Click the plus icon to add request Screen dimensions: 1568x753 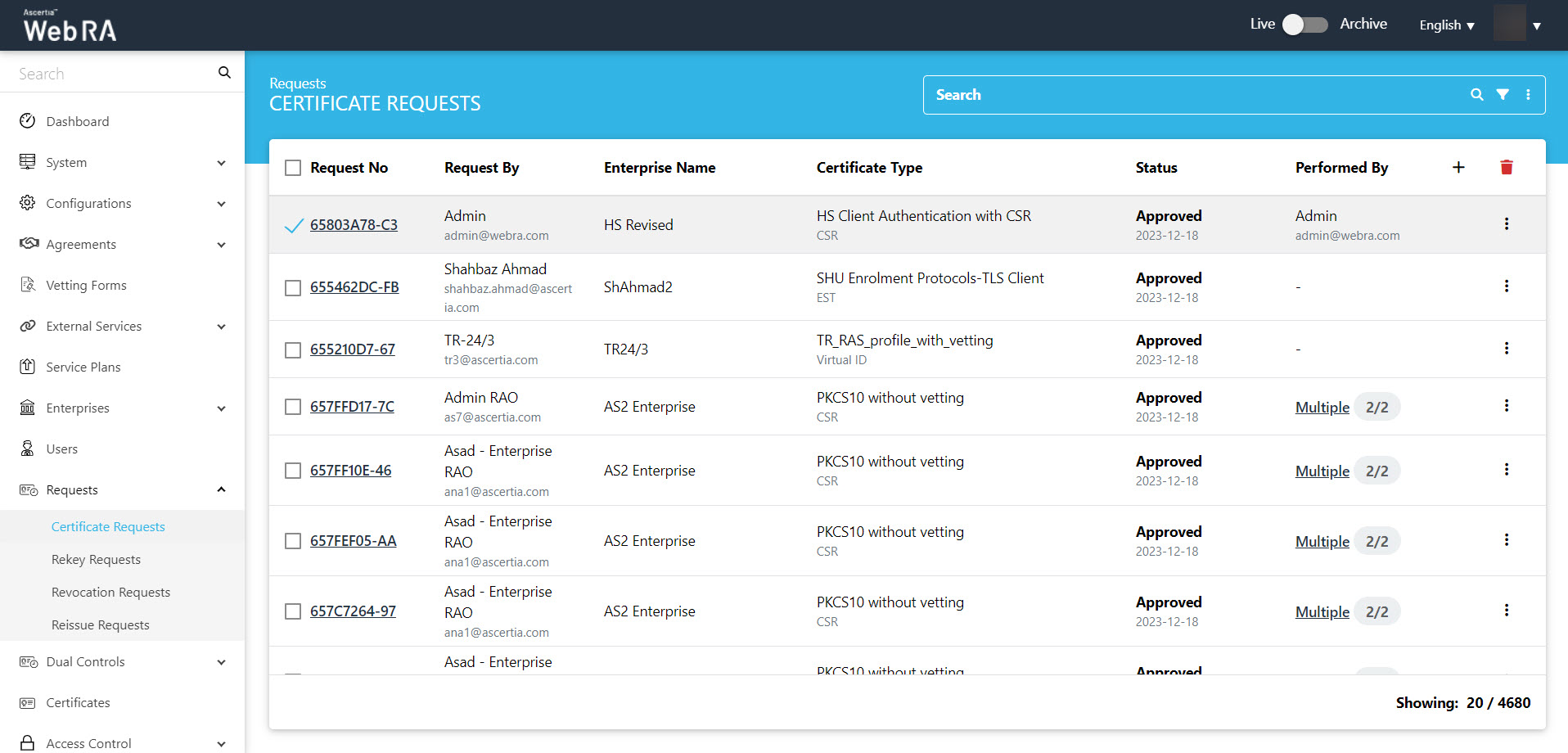1458,168
